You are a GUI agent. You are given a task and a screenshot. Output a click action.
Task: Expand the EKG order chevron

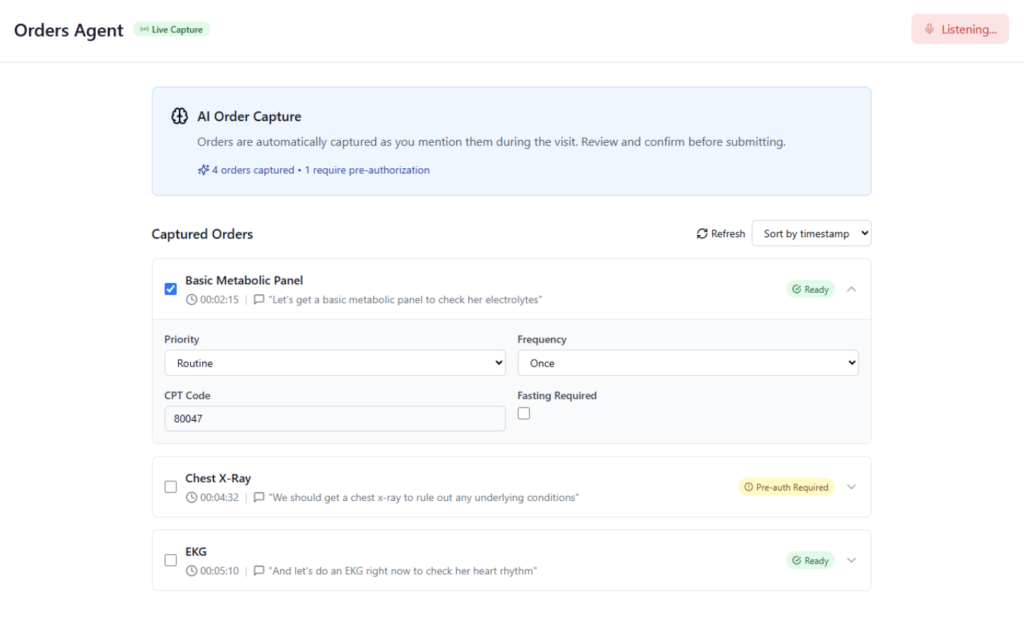click(x=852, y=560)
